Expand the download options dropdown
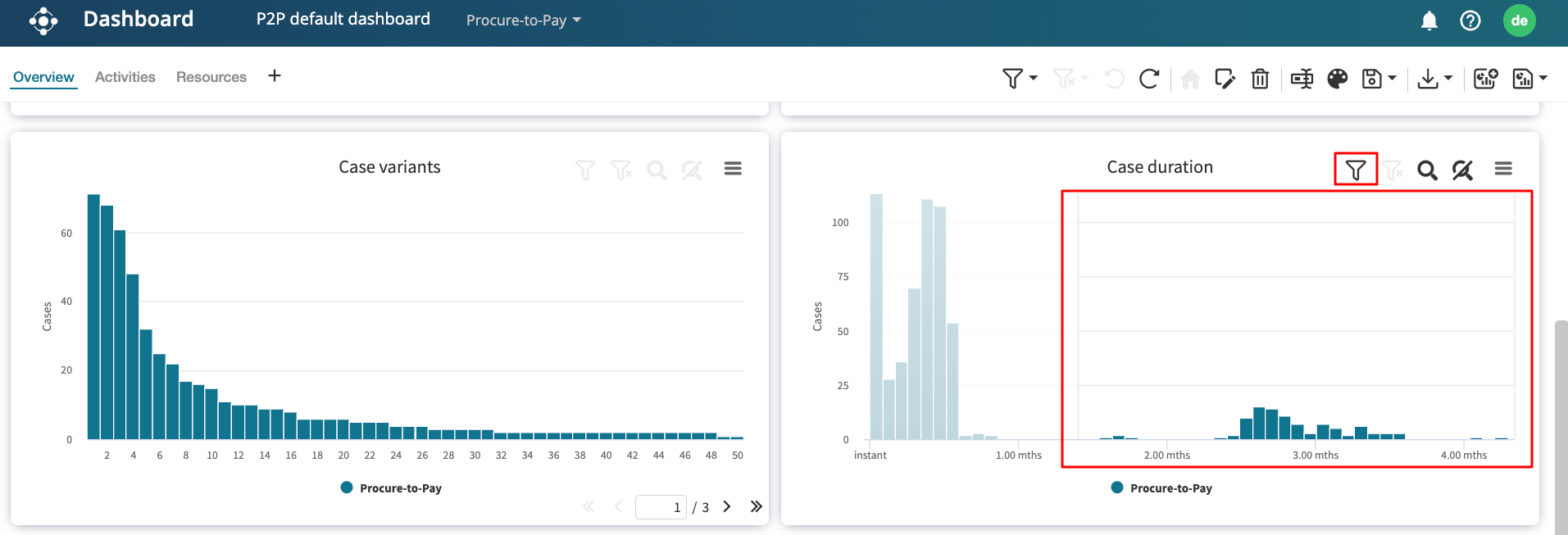 (1448, 79)
